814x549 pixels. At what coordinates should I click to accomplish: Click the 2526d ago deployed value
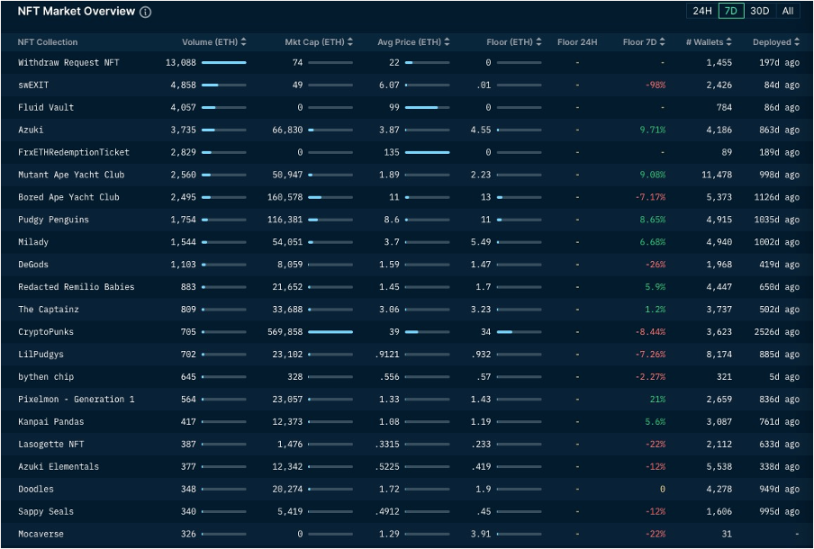point(777,332)
